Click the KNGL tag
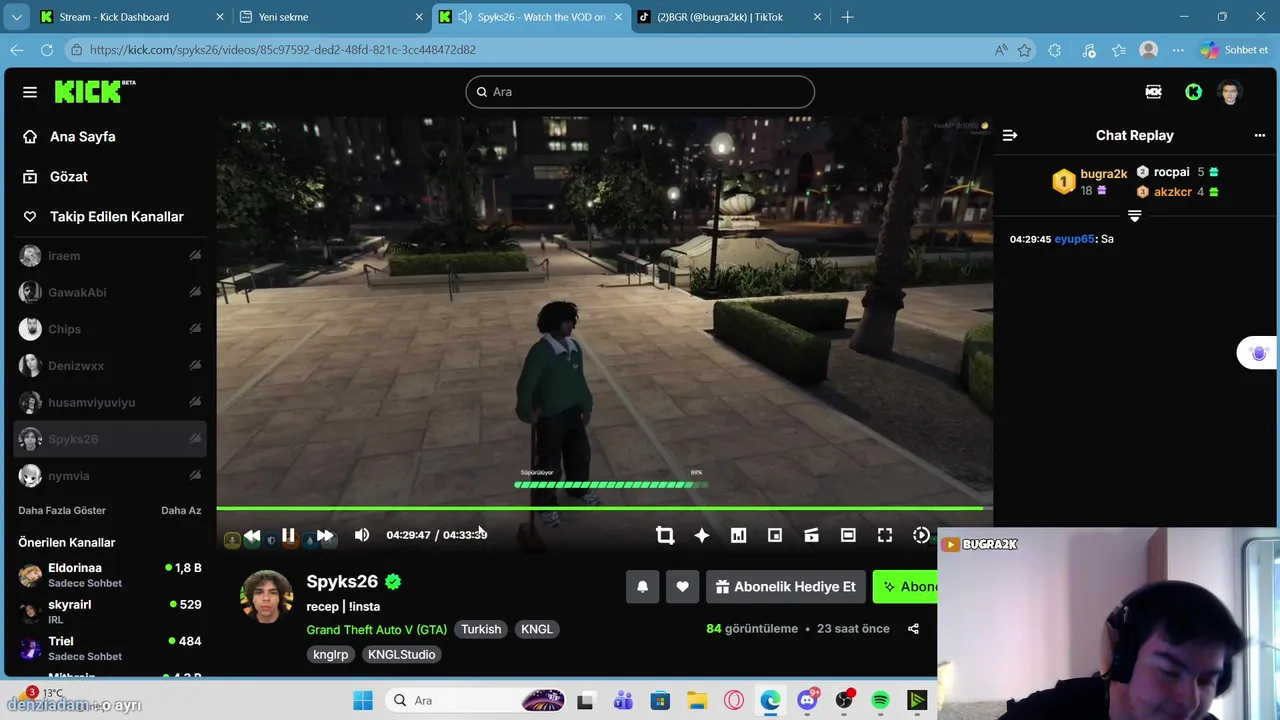 point(537,629)
